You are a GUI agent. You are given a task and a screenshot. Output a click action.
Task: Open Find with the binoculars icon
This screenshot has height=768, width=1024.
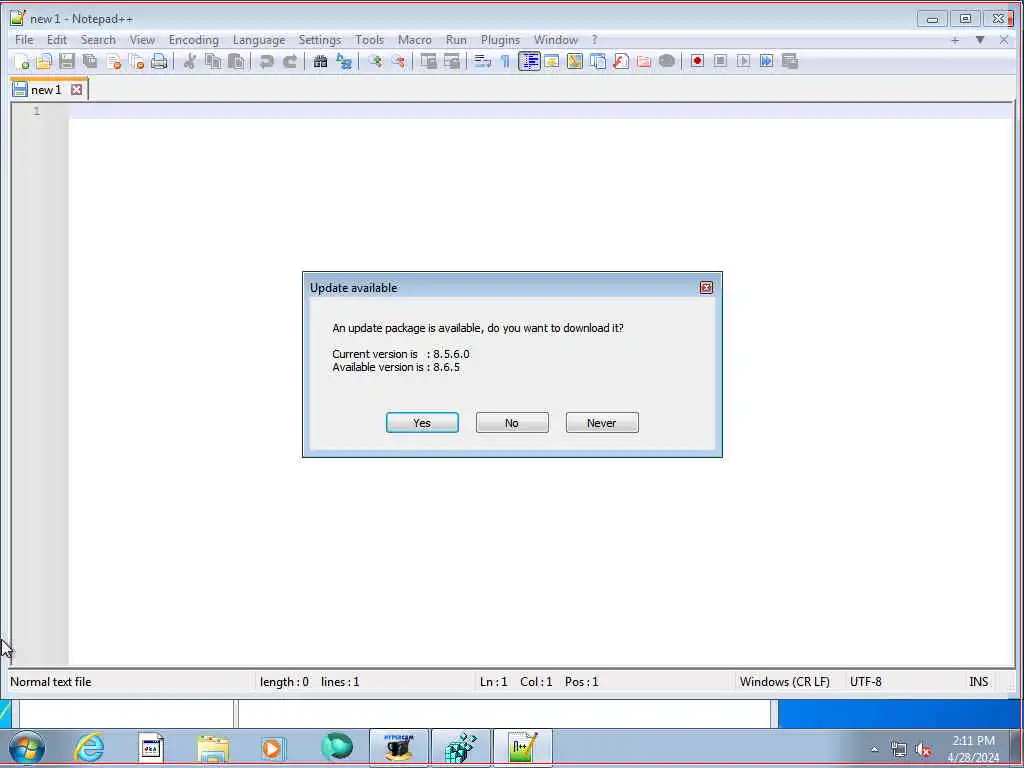tap(320, 61)
